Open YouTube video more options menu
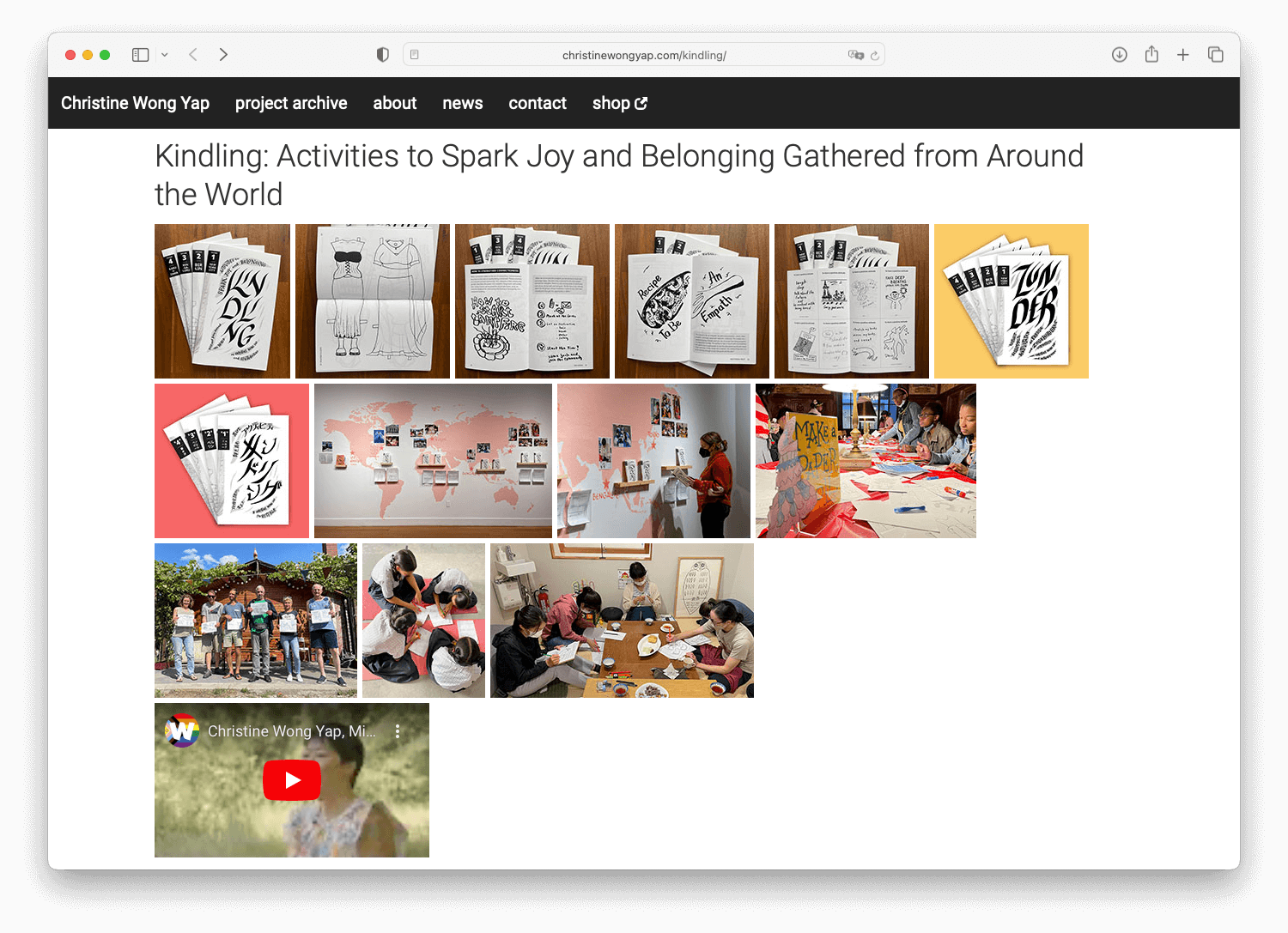Viewport: 1288px width, 933px height. 398,731
